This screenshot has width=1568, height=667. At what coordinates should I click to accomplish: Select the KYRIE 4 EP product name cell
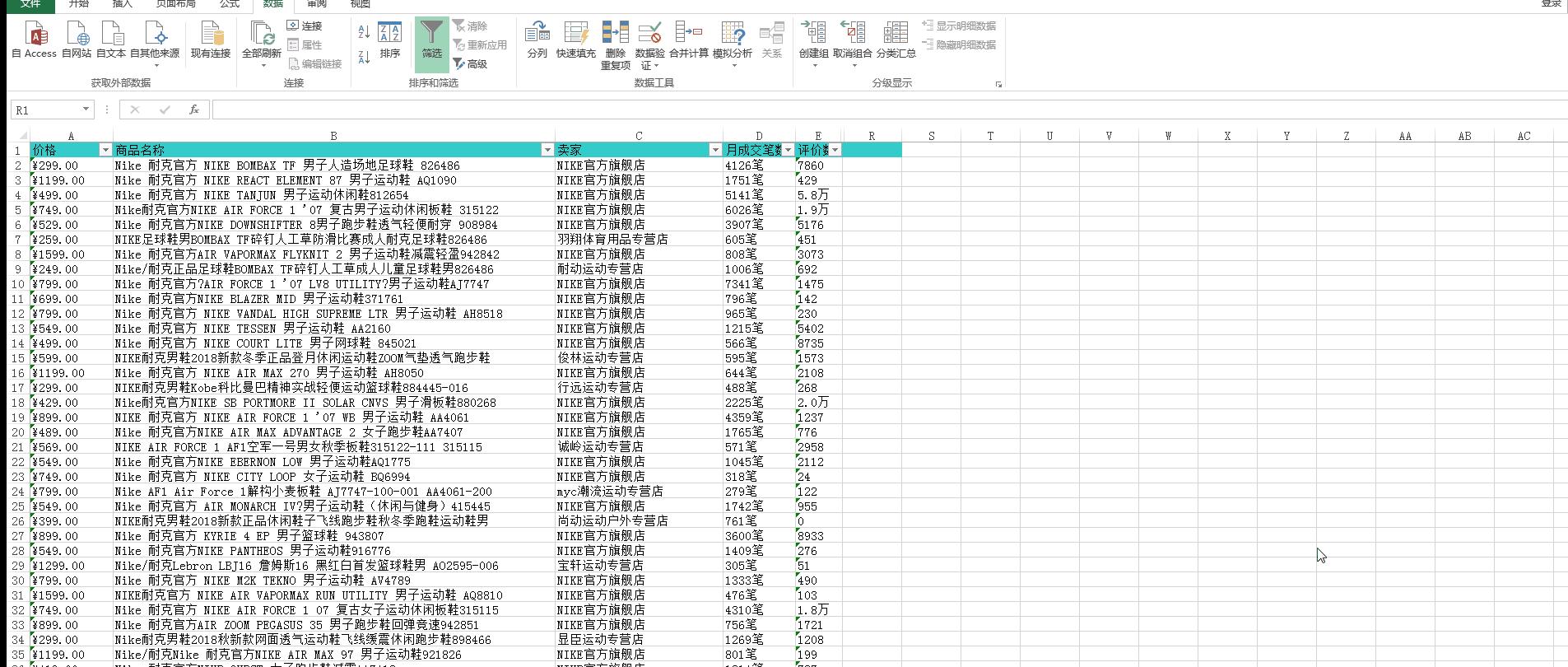(x=333, y=536)
